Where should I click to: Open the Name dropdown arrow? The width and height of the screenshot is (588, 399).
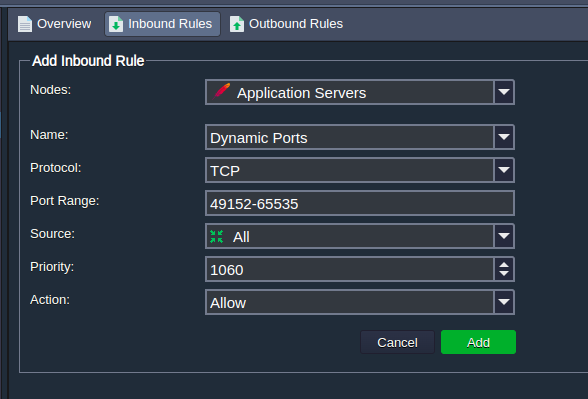[504, 137]
